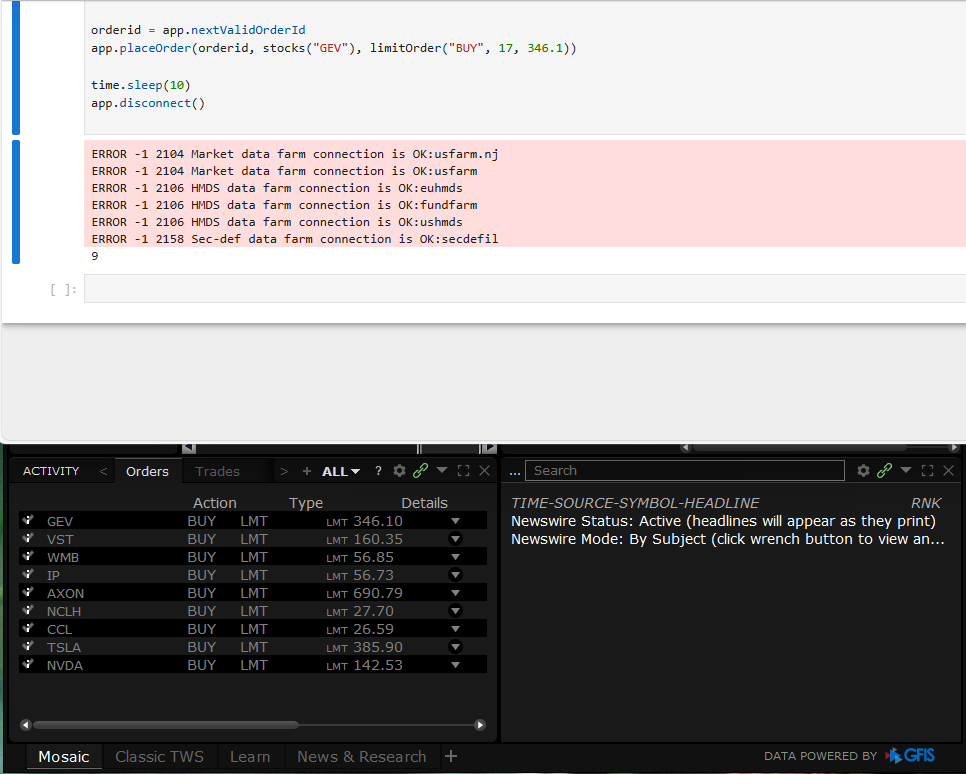The width and height of the screenshot is (966, 774).
Task: Expand details dropdown for IP order
Action: pyautogui.click(x=455, y=574)
